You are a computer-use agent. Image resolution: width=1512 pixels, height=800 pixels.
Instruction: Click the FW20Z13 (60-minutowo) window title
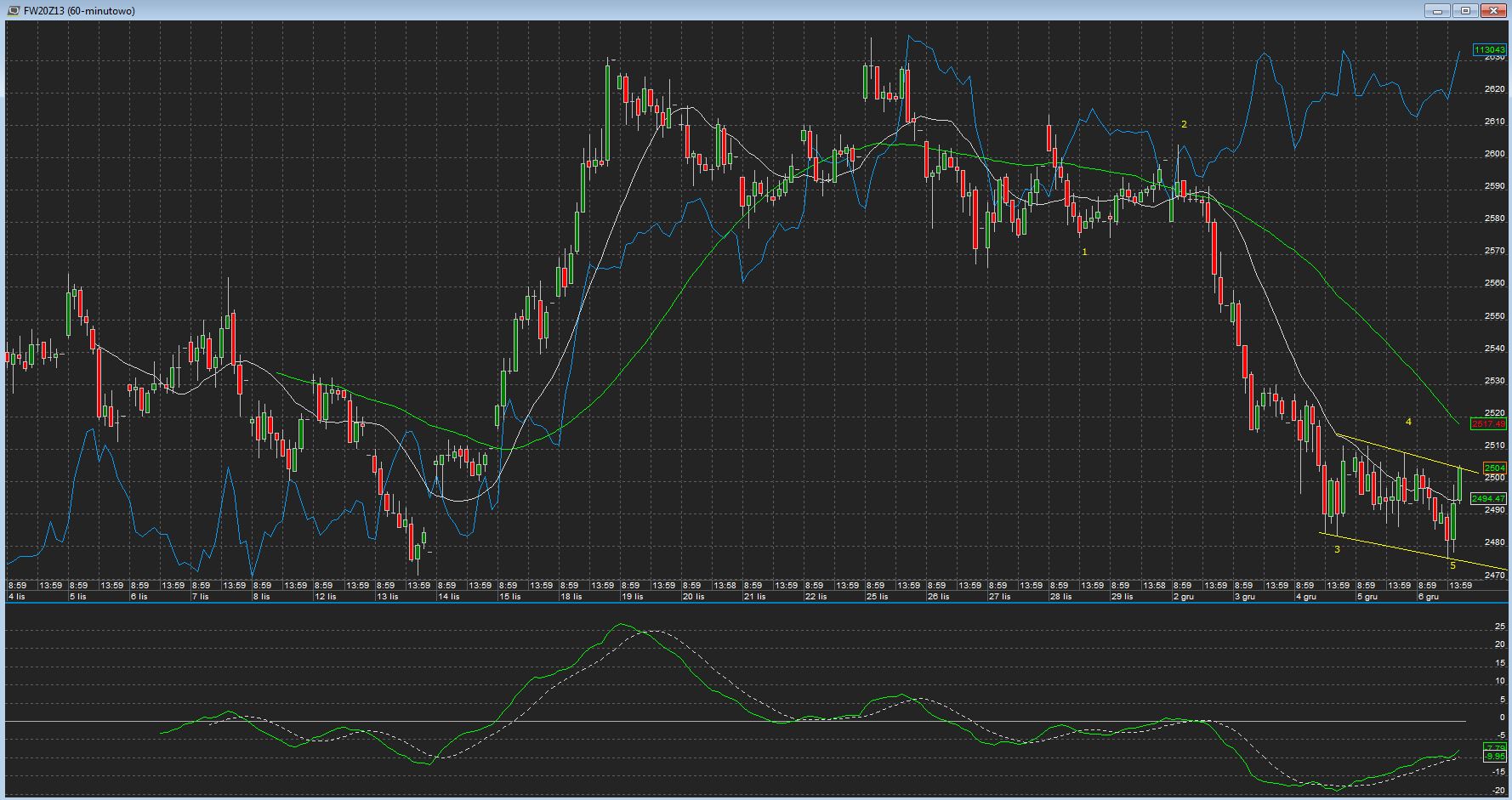[x=78, y=10]
